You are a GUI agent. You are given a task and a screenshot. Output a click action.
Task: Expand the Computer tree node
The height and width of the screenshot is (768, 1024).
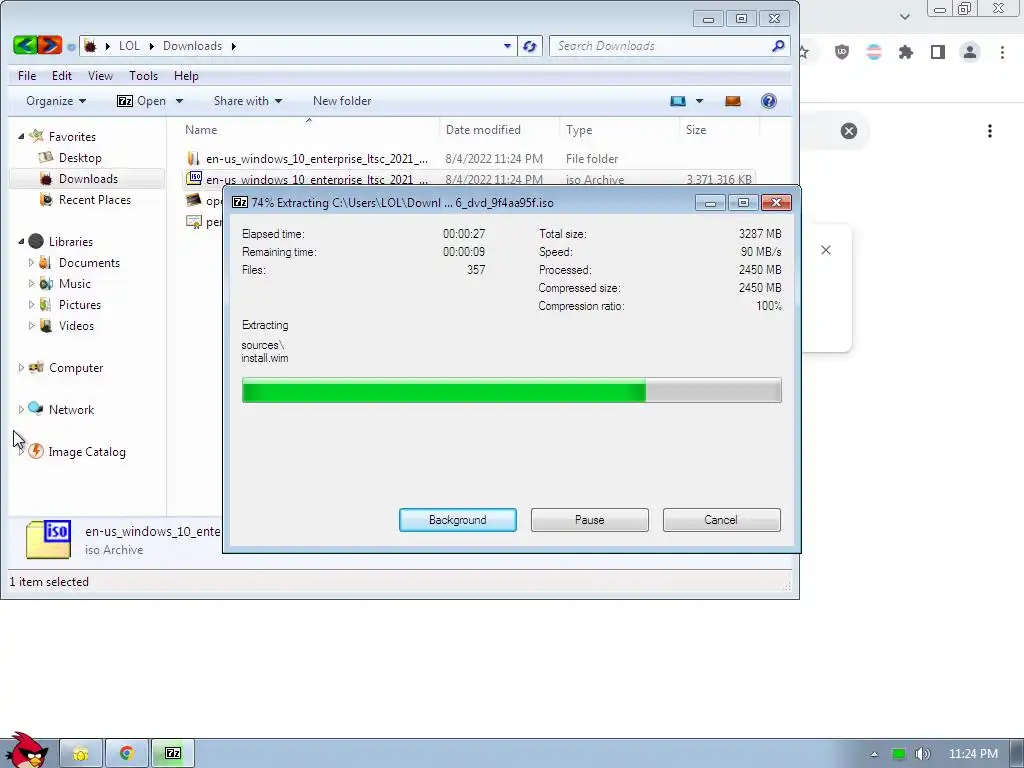tap(21, 368)
